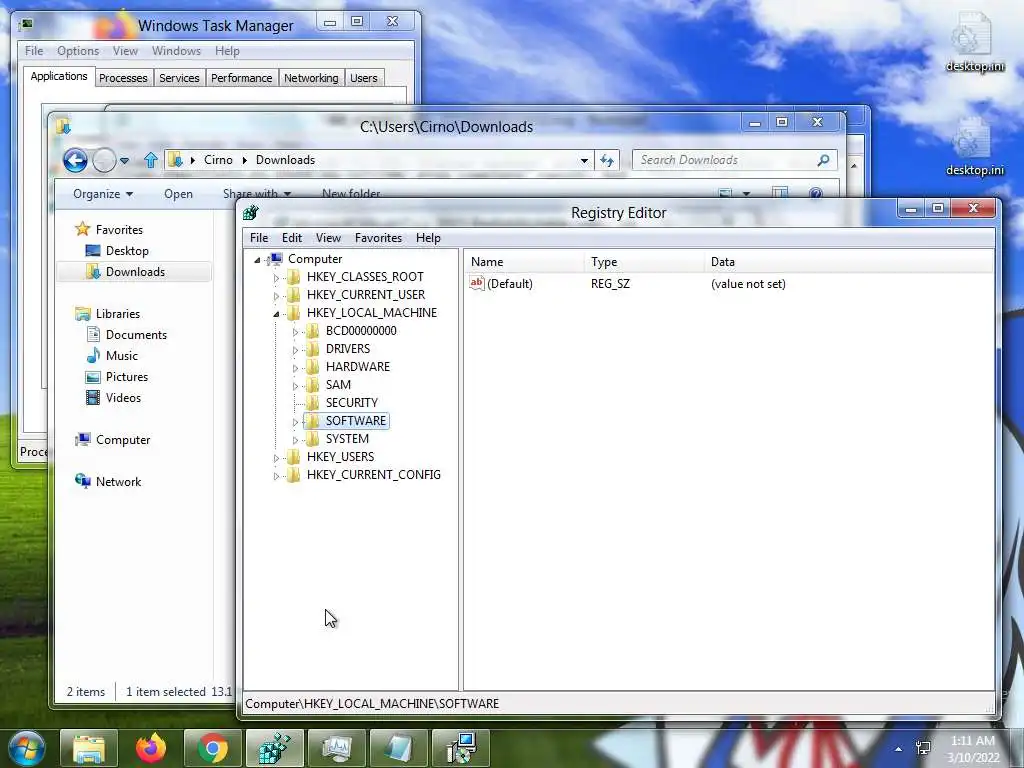Click the Start orb on the taskbar

27,748
